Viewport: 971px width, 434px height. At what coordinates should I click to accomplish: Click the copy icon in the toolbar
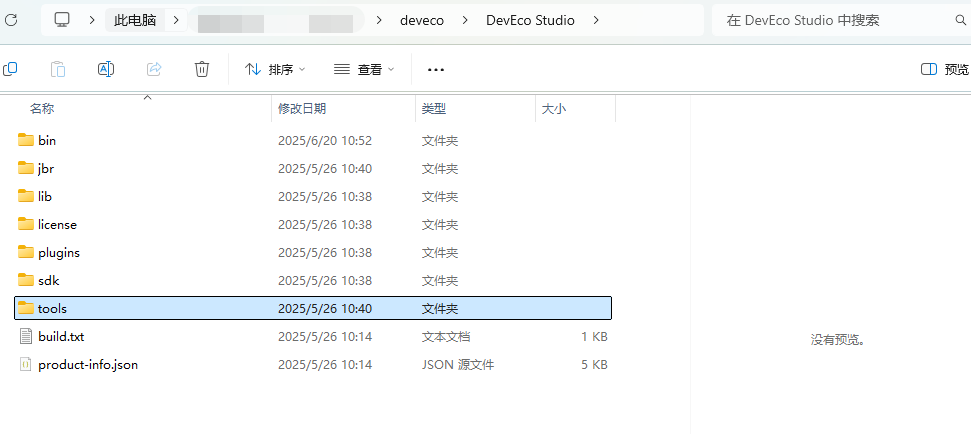tap(10, 69)
